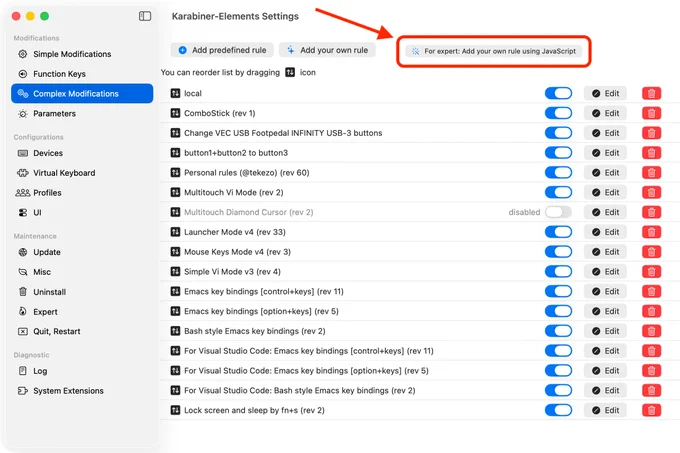This screenshot has width=680, height=453.
Task: Click Add predefined rule button
Action: pos(222,50)
